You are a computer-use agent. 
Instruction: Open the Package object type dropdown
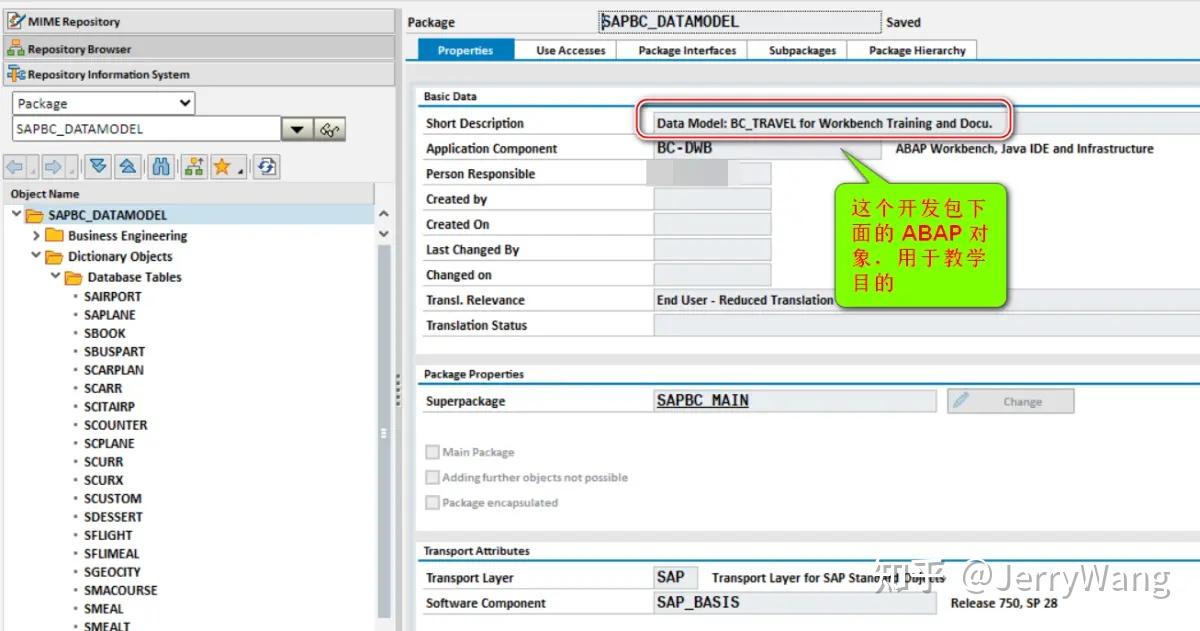coord(186,102)
